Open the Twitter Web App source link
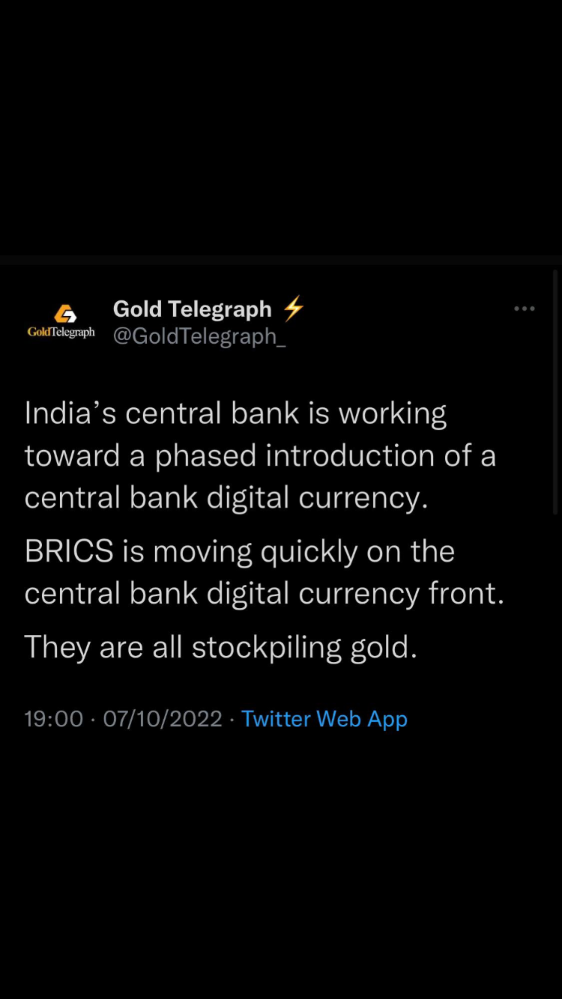The width and height of the screenshot is (562, 999). tap(324, 719)
